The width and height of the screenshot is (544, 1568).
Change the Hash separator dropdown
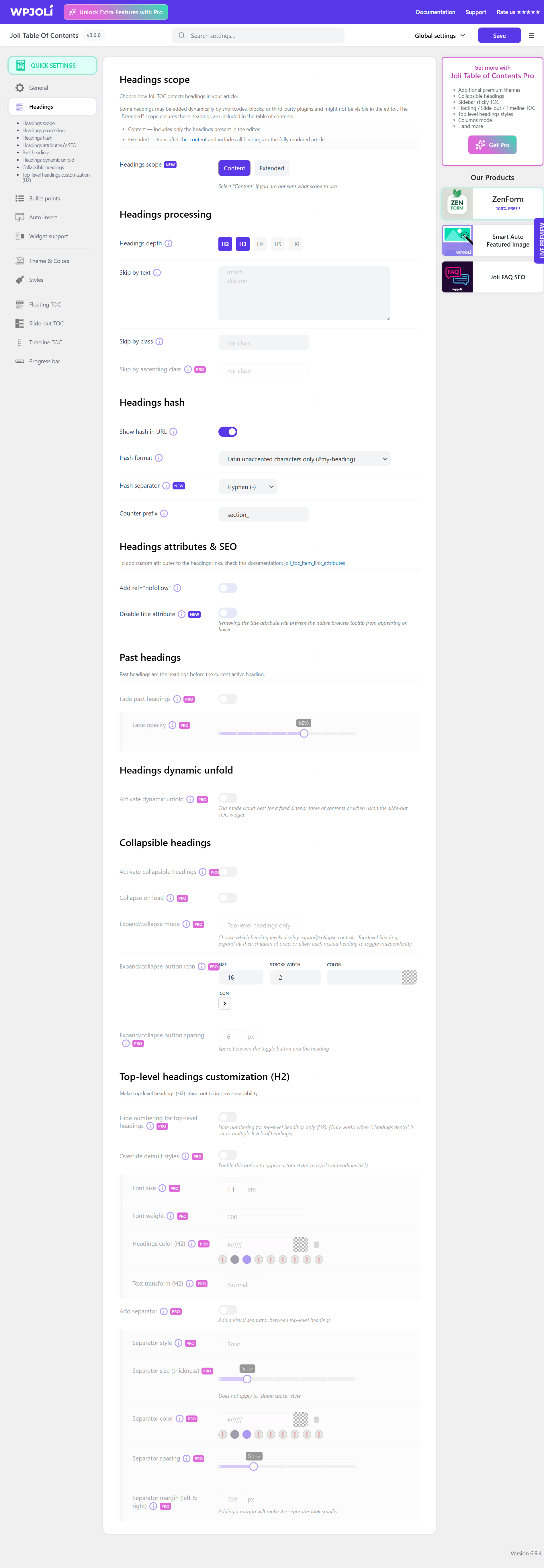coord(248,486)
